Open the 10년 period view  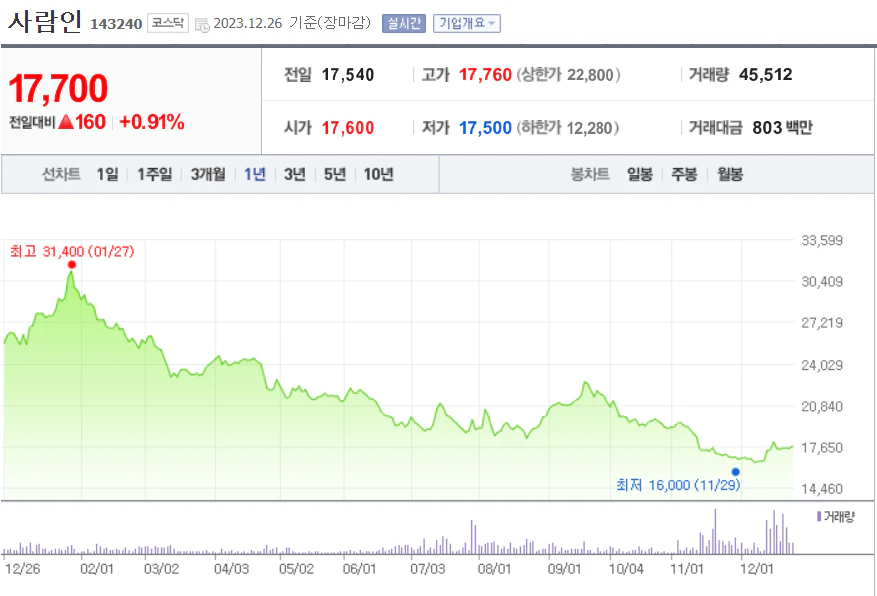(x=378, y=173)
